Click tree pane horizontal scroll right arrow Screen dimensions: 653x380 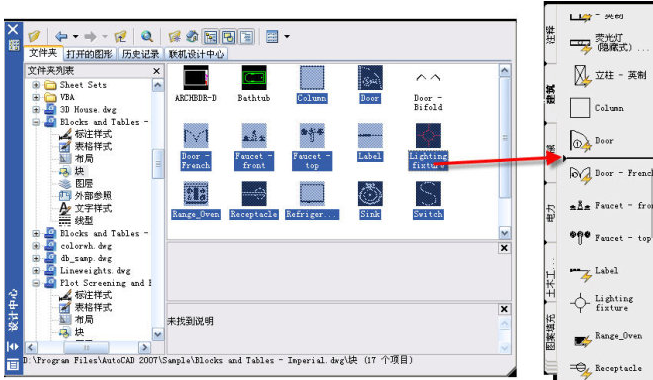(x=145, y=347)
